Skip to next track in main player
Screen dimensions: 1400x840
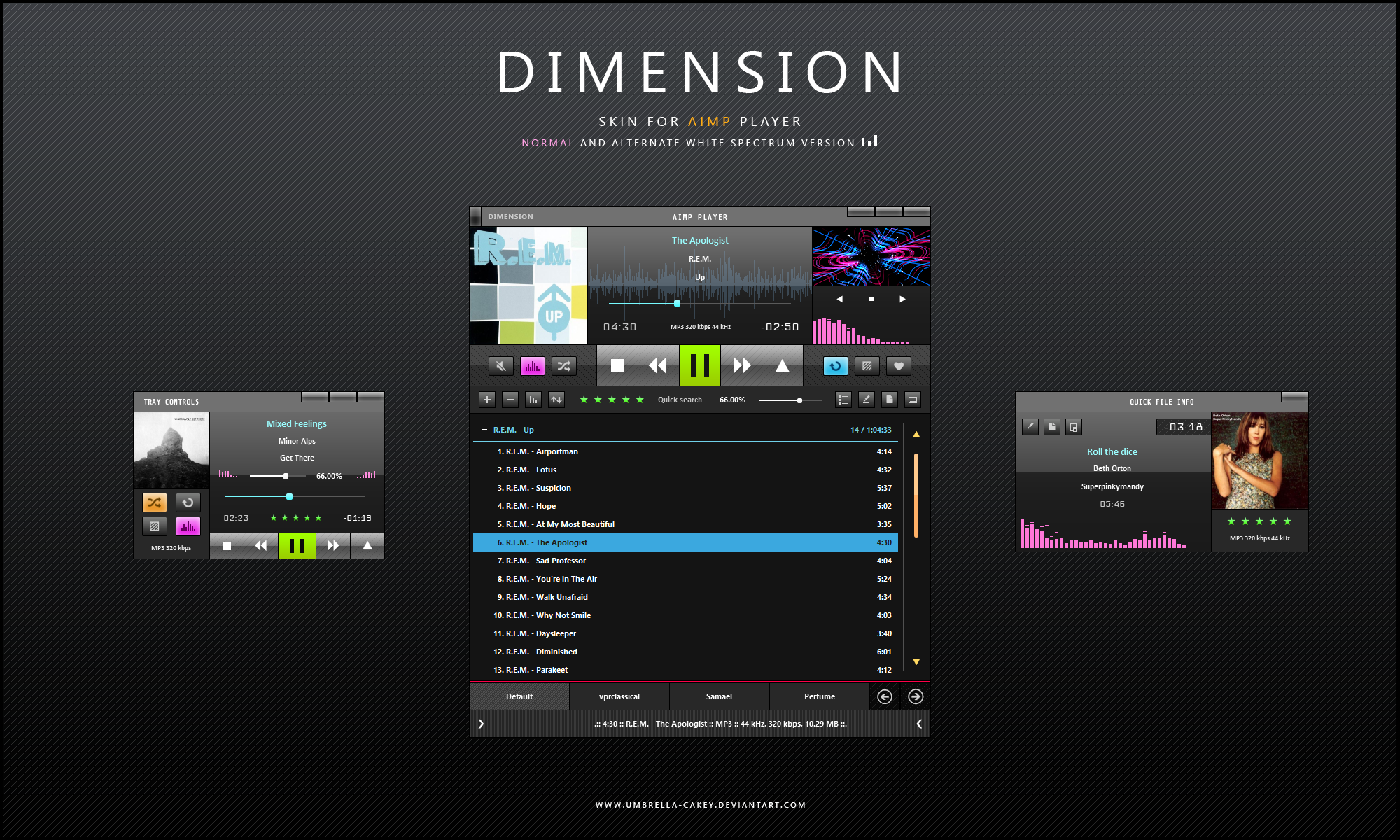click(x=741, y=365)
